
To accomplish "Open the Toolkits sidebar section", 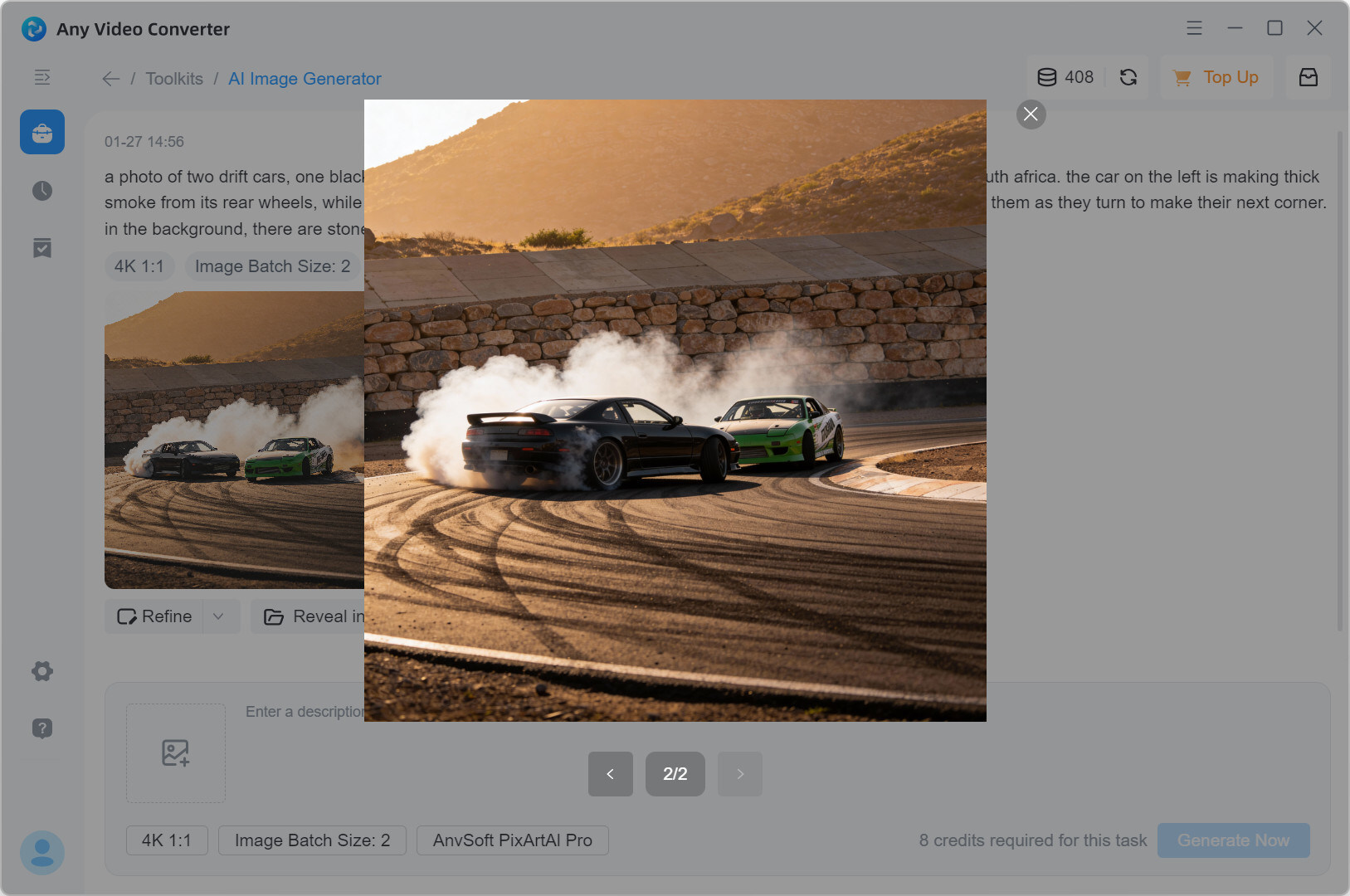I will 42,133.
